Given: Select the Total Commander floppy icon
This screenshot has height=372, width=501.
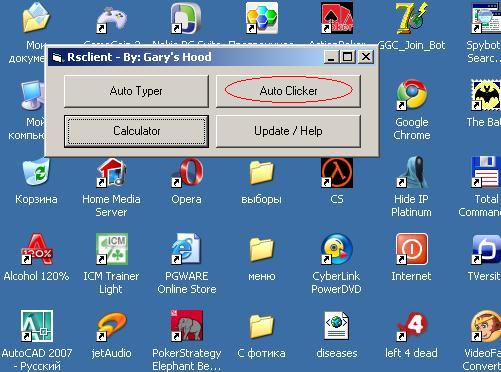Looking at the screenshot, I should tap(486, 172).
